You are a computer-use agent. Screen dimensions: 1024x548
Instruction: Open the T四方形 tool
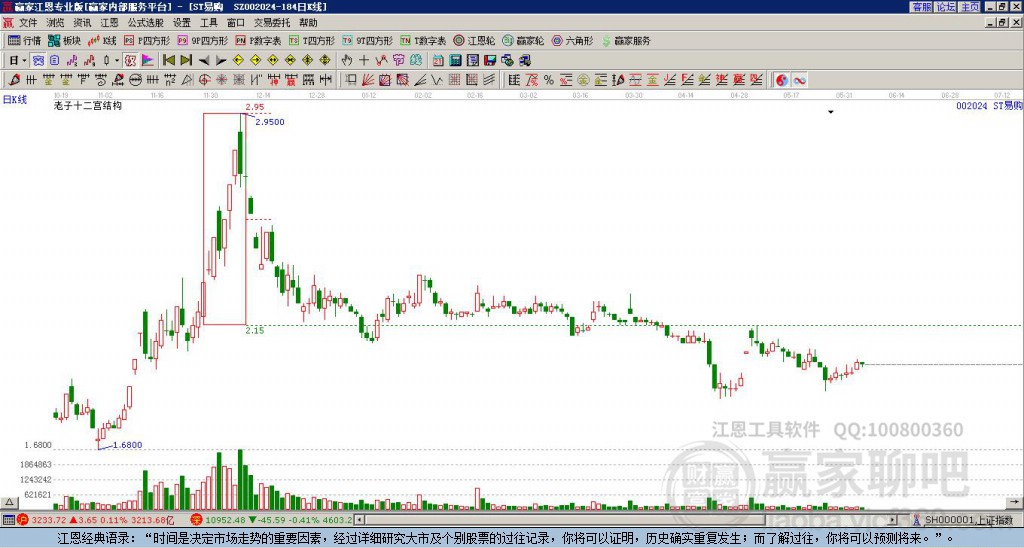[x=312, y=40]
